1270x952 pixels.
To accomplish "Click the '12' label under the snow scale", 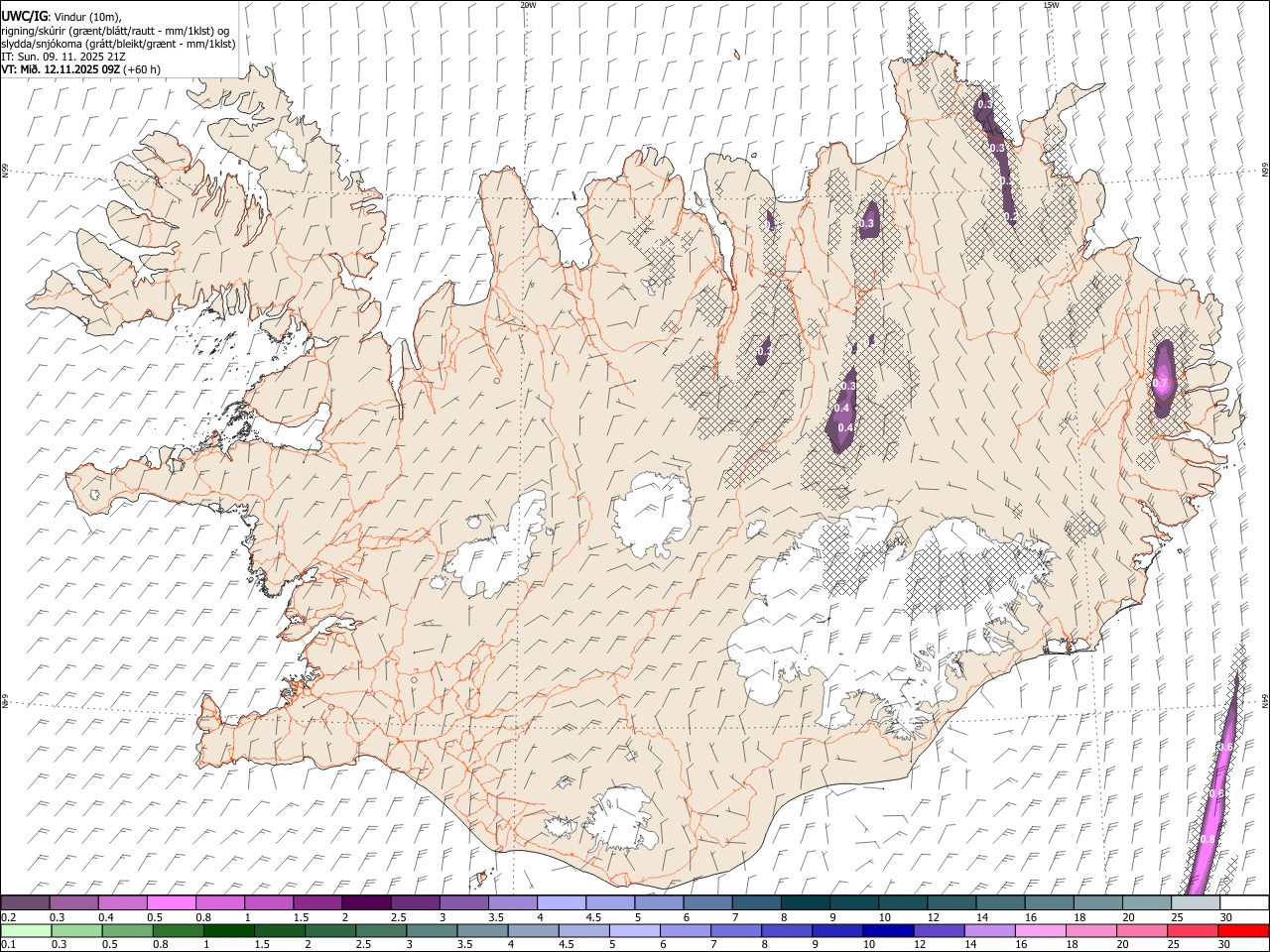I will (x=934, y=917).
